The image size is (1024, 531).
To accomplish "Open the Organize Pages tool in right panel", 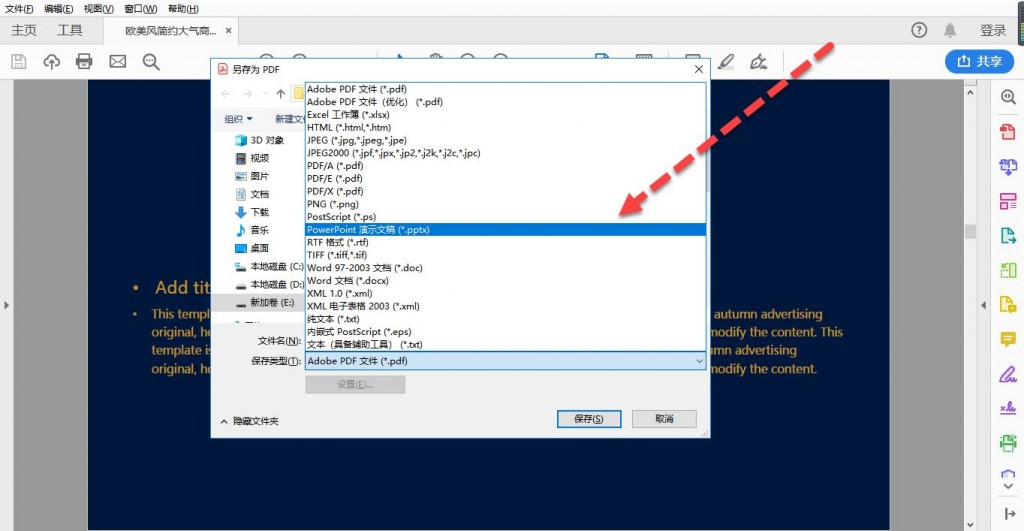I will coord(1008,201).
